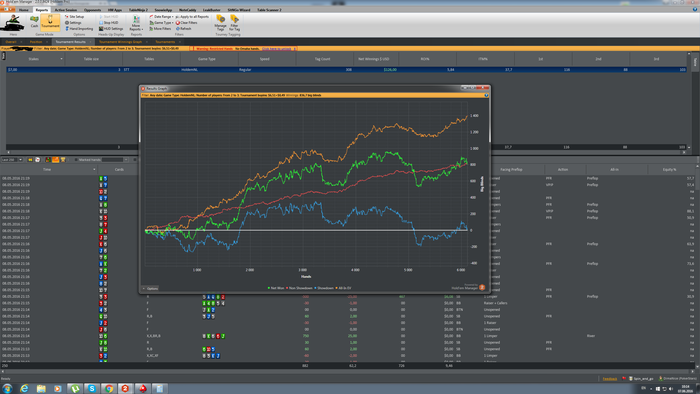This screenshot has height=394, width=700.
Task: Toggle the Net Won legend series
Action: 275,288
